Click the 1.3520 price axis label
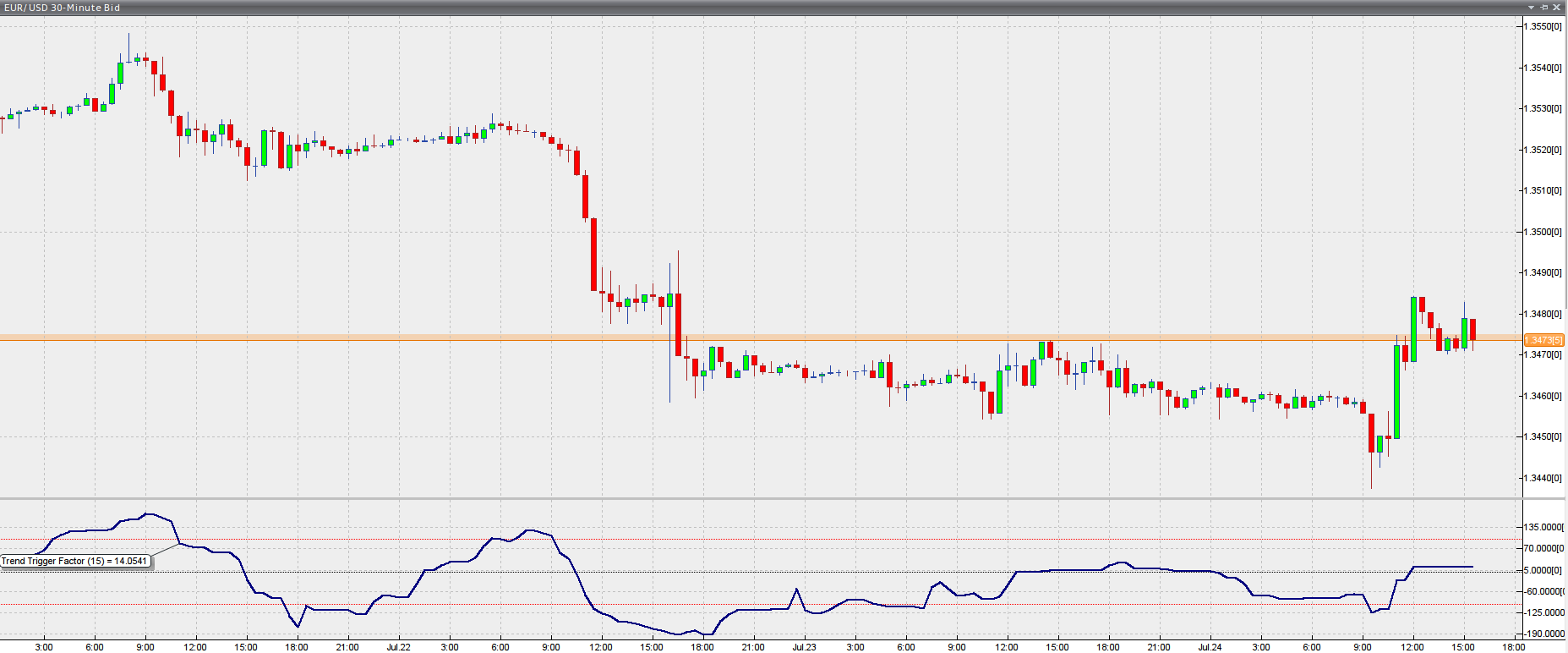This screenshot has width=1568, height=653. click(x=1543, y=150)
